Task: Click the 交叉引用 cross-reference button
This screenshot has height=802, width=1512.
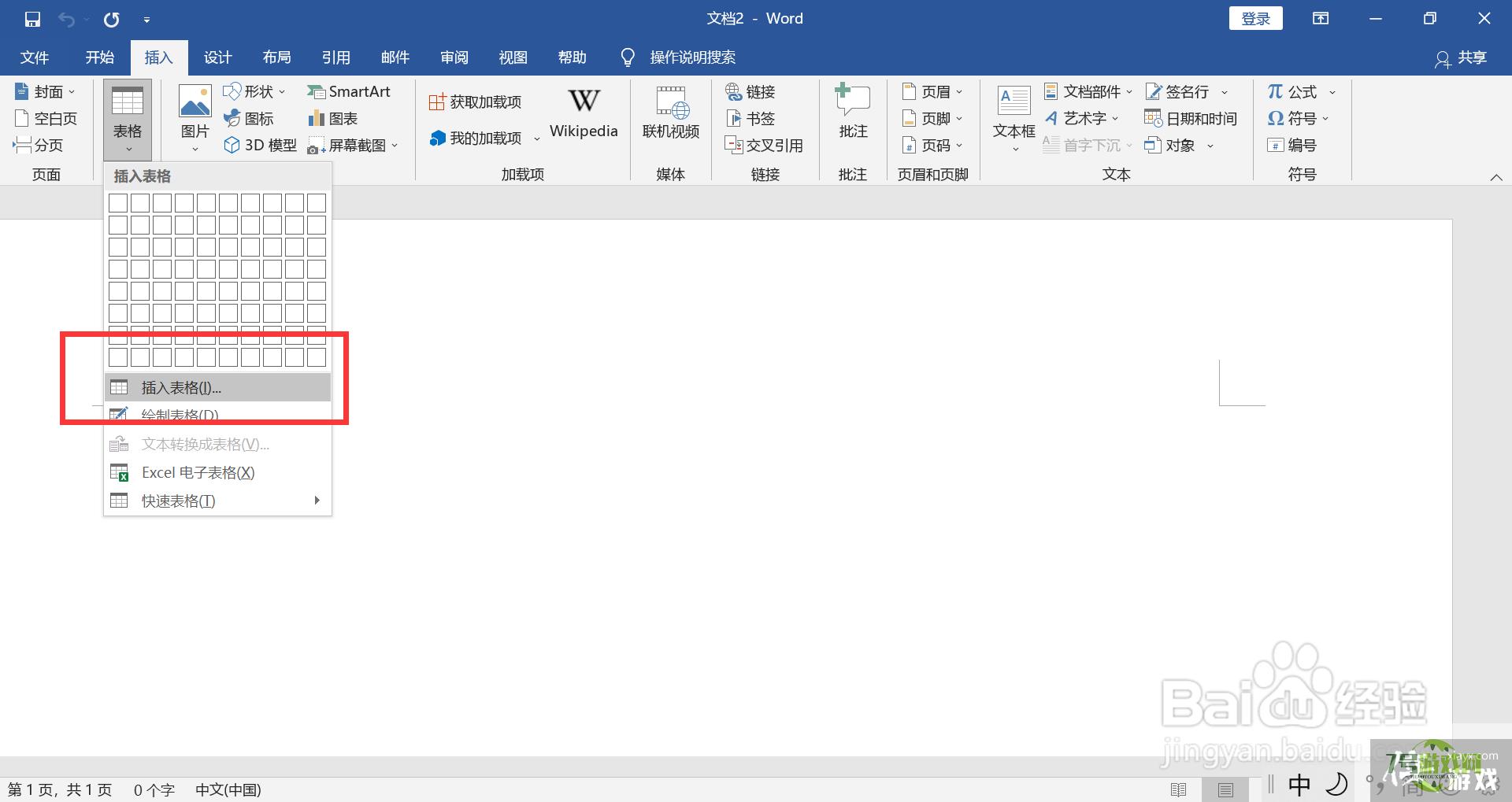Action: pos(764,146)
